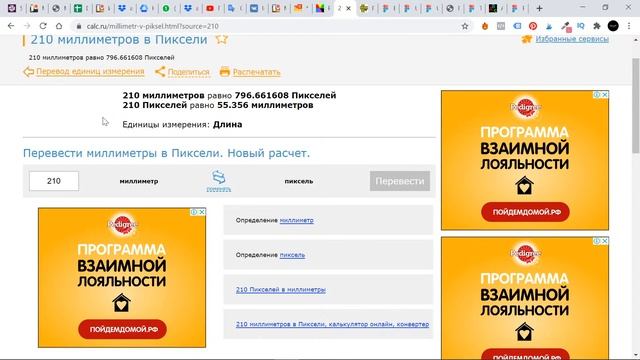
Task: Open the IQ extension
Action: click(581, 26)
